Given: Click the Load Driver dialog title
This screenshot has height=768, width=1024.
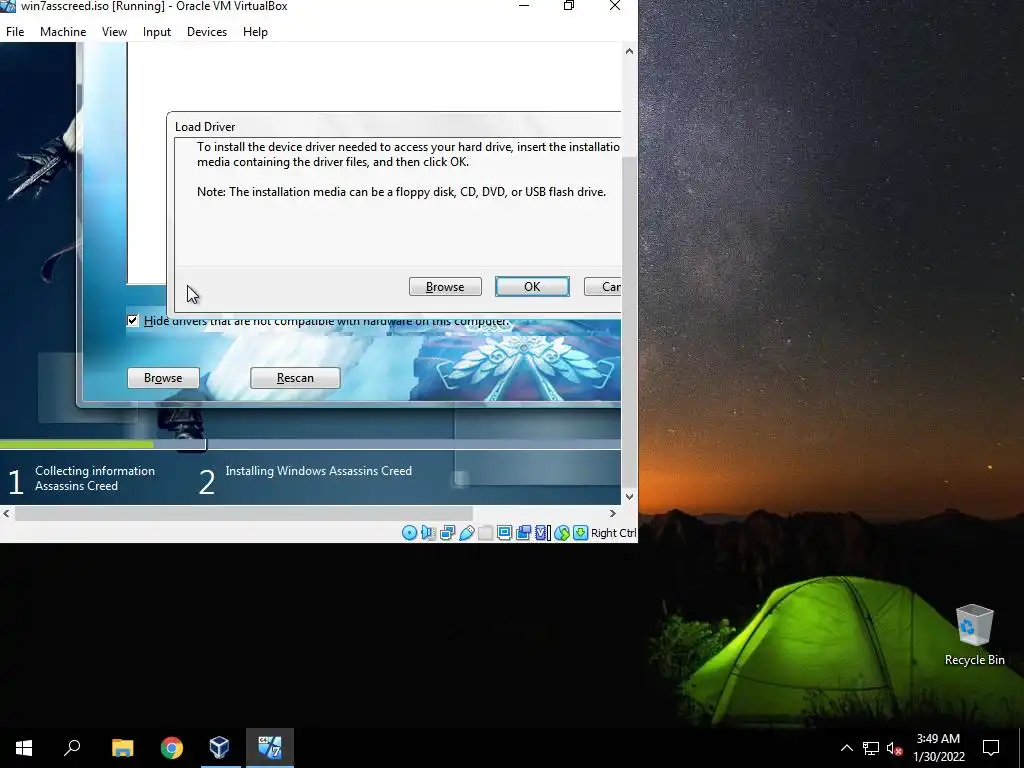Looking at the screenshot, I should [x=205, y=127].
